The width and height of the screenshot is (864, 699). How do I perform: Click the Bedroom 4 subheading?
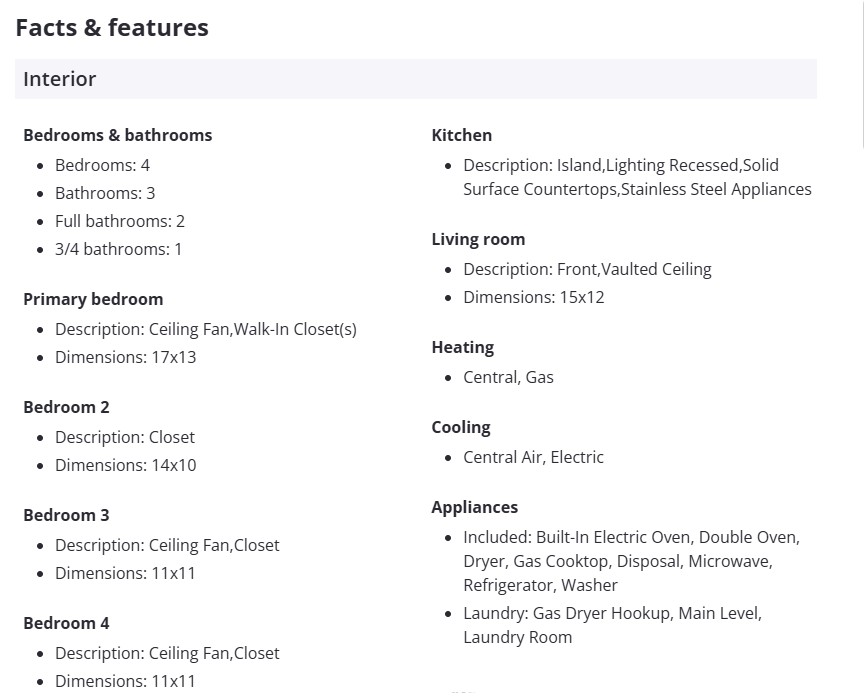[66, 623]
